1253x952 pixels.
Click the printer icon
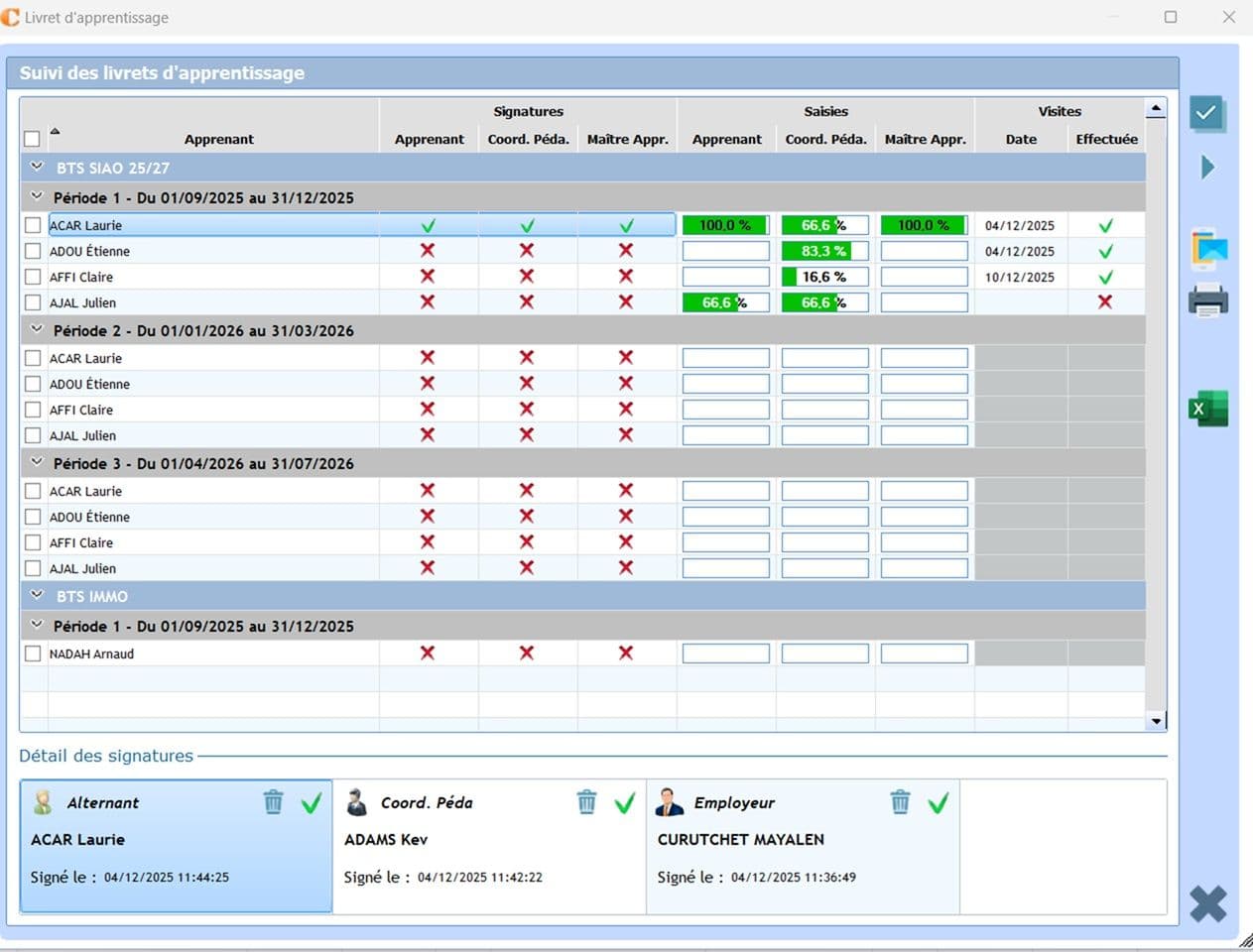[x=1207, y=300]
